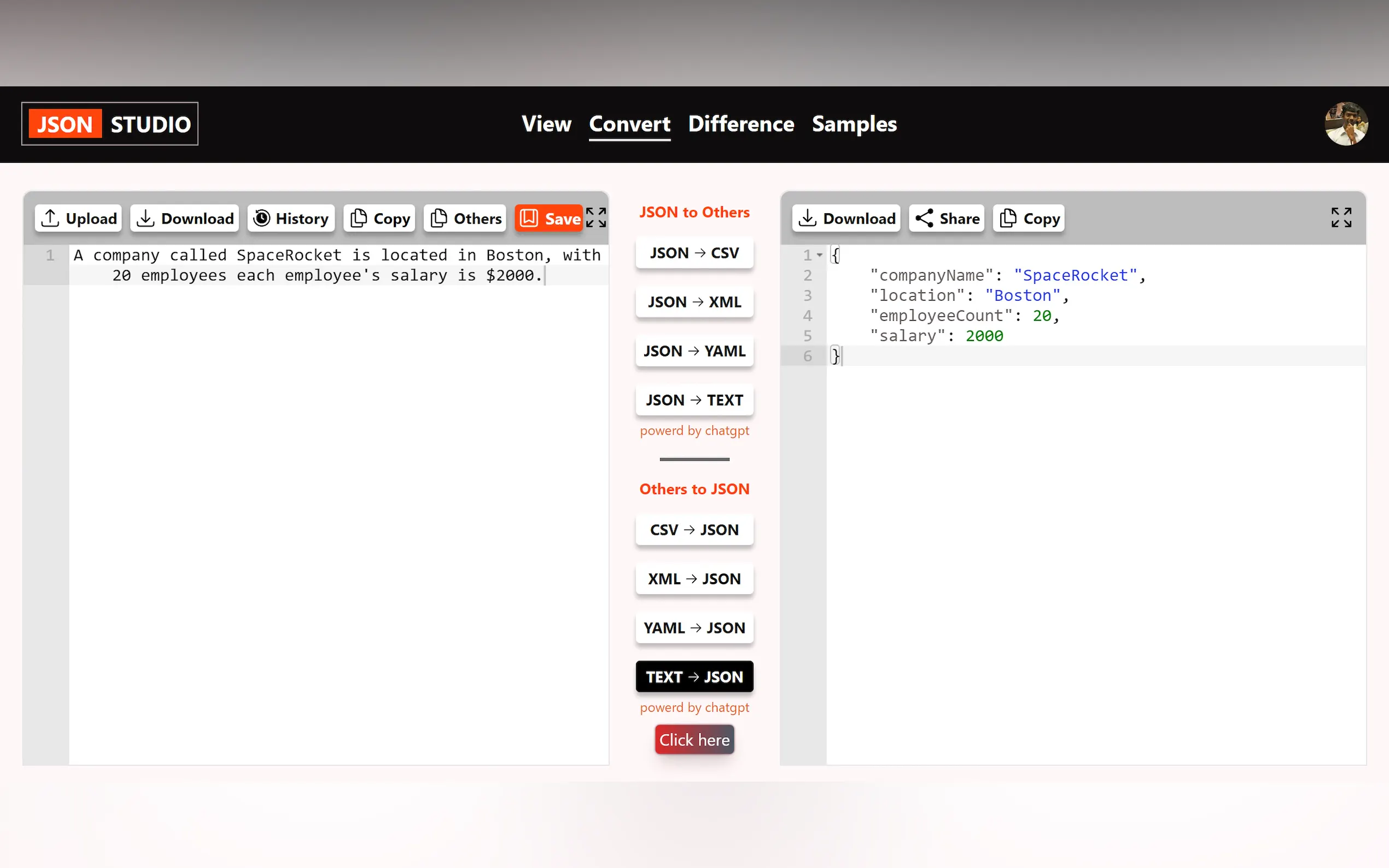Viewport: 1389px width, 868px height.
Task: Expand the left editor to fullscreen
Action: coord(596,218)
